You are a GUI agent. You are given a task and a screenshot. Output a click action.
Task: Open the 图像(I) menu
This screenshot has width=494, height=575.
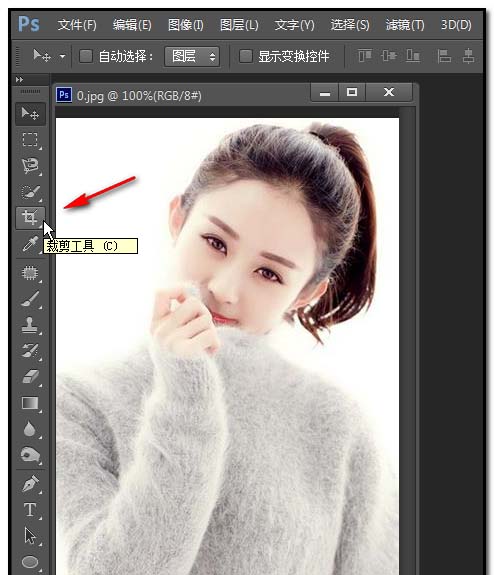(x=186, y=25)
